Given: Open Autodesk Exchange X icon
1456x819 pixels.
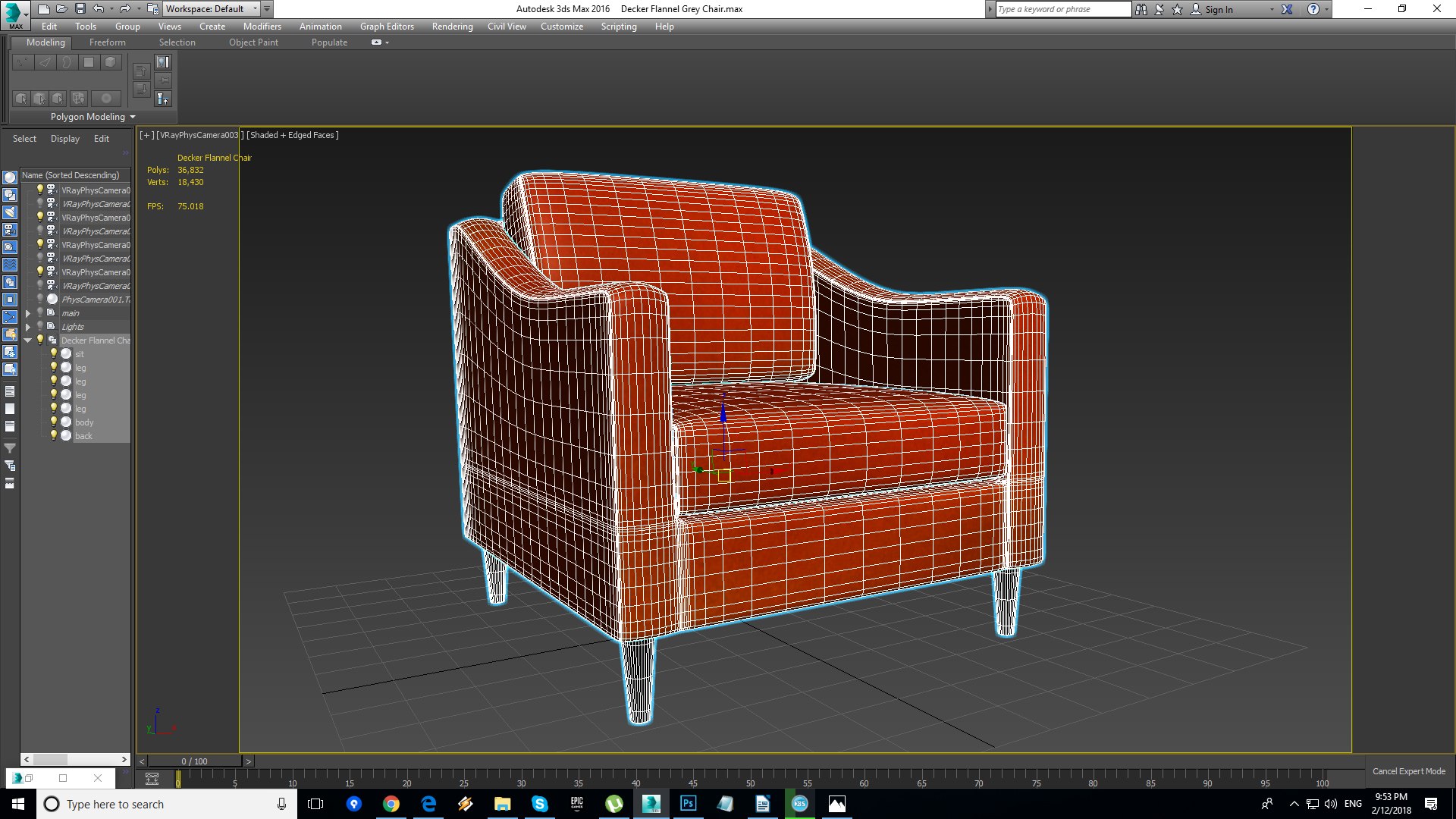Looking at the screenshot, I should 1287,9.
